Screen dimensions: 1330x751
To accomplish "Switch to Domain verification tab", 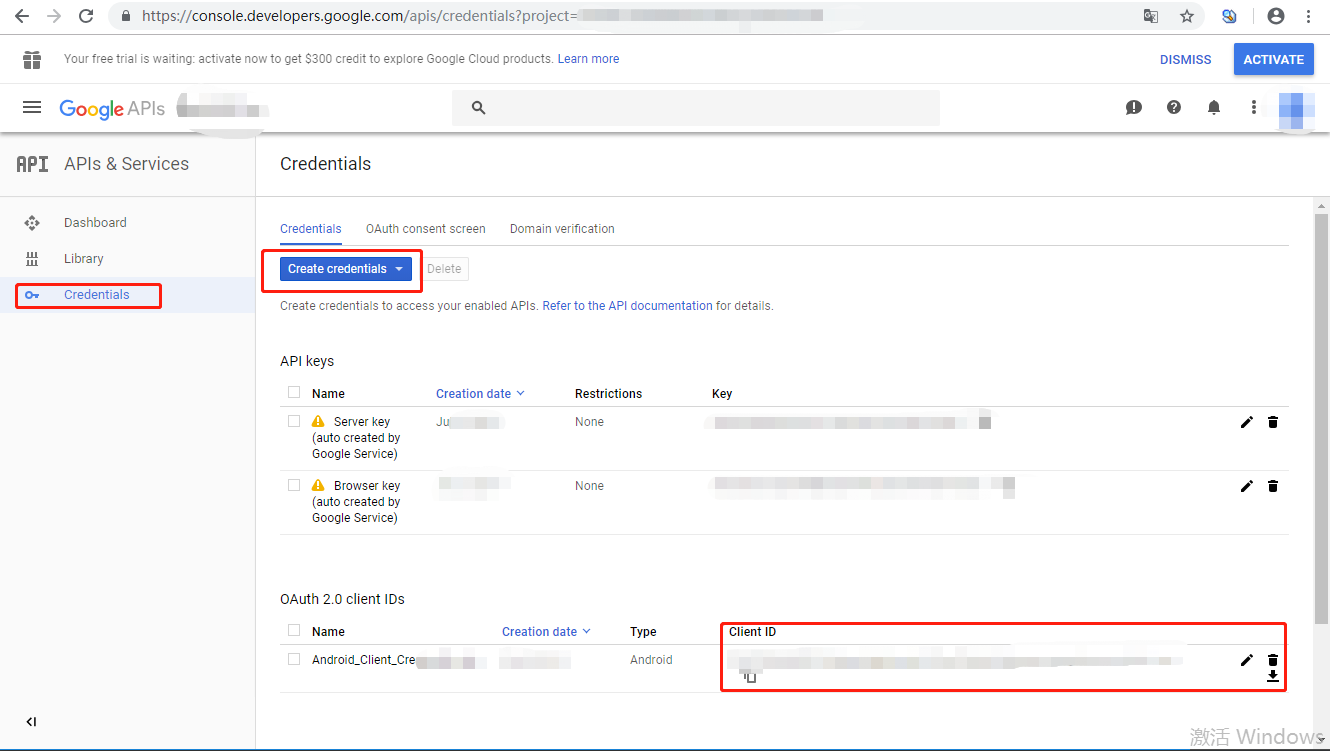I will click(x=562, y=229).
